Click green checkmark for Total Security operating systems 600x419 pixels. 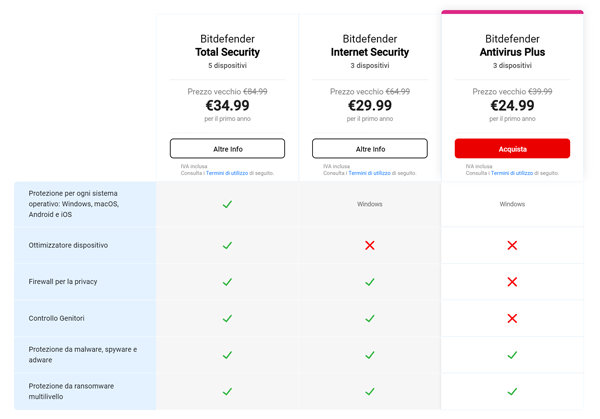coord(227,204)
